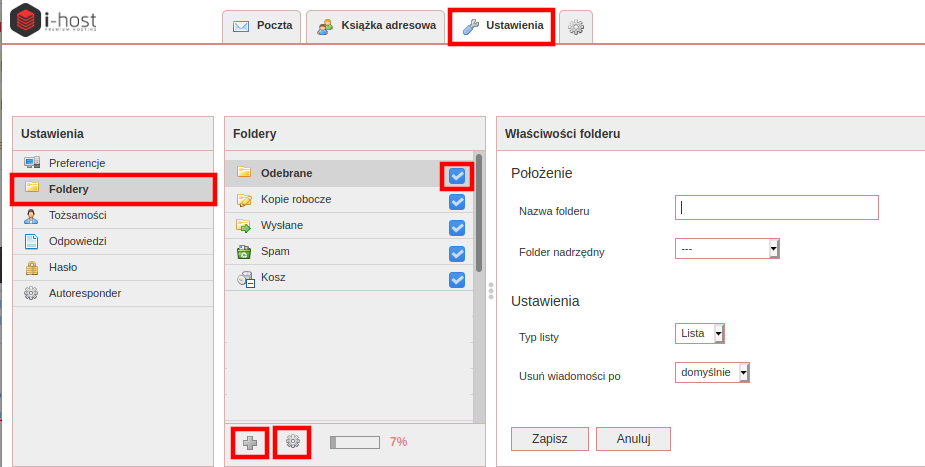Image resolution: width=925 pixels, height=467 pixels.
Task: Switch to the Poczta tab
Action: coord(262,26)
